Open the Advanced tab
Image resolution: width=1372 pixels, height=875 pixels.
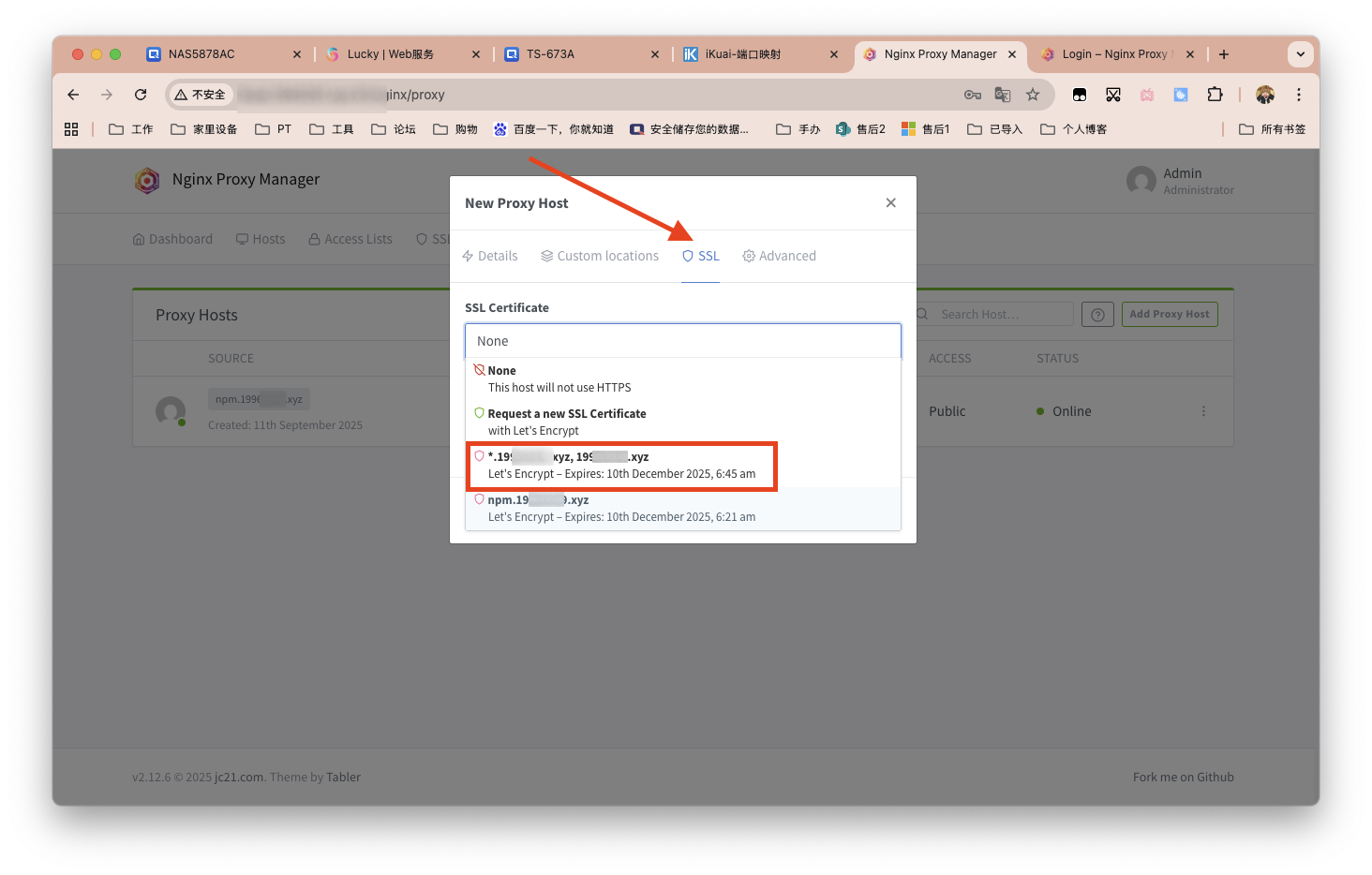pyautogui.click(x=779, y=256)
